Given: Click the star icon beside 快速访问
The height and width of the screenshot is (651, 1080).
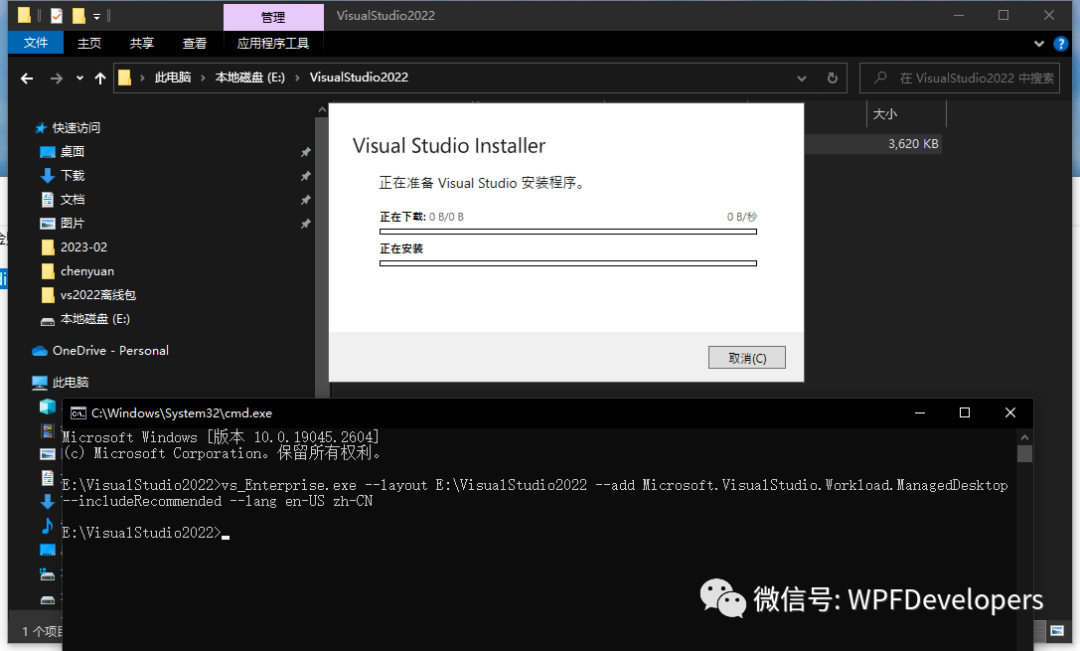Looking at the screenshot, I should coord(41,127).
